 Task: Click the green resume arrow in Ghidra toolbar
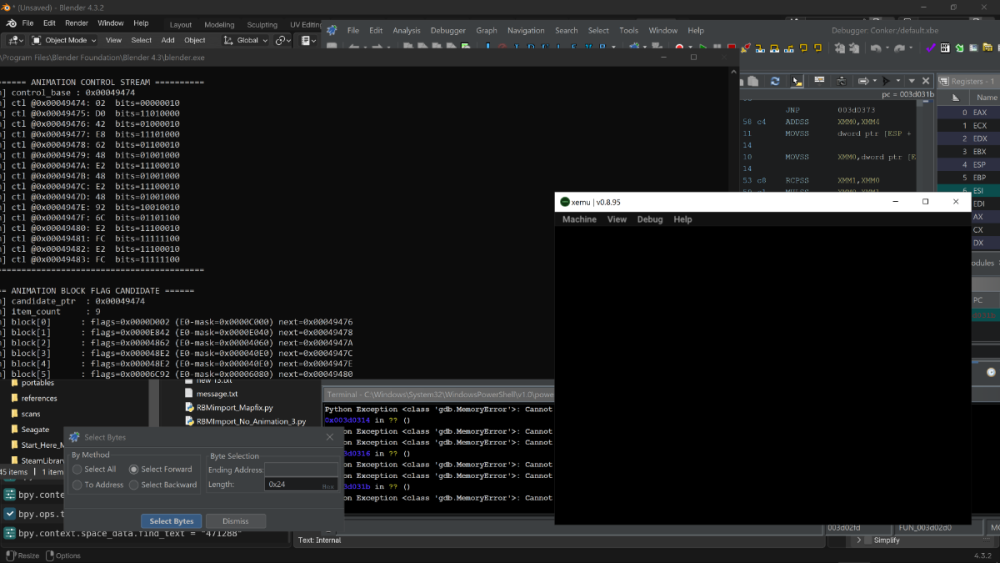tap(702, 47)
